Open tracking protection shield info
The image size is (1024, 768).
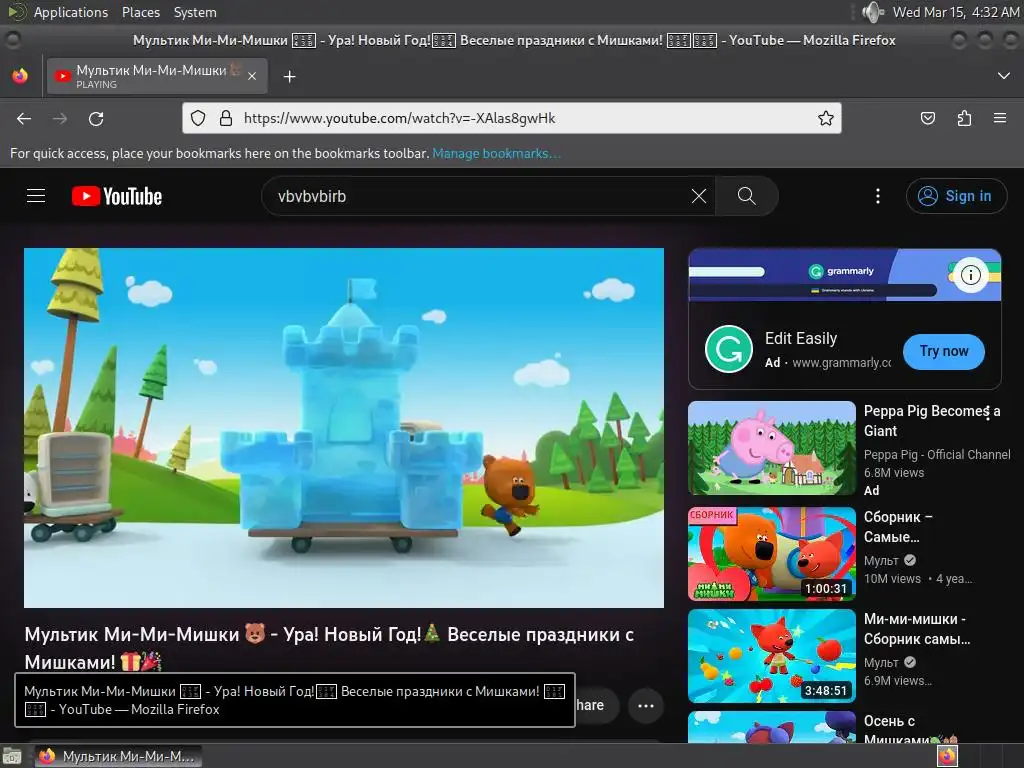point(198,118)
